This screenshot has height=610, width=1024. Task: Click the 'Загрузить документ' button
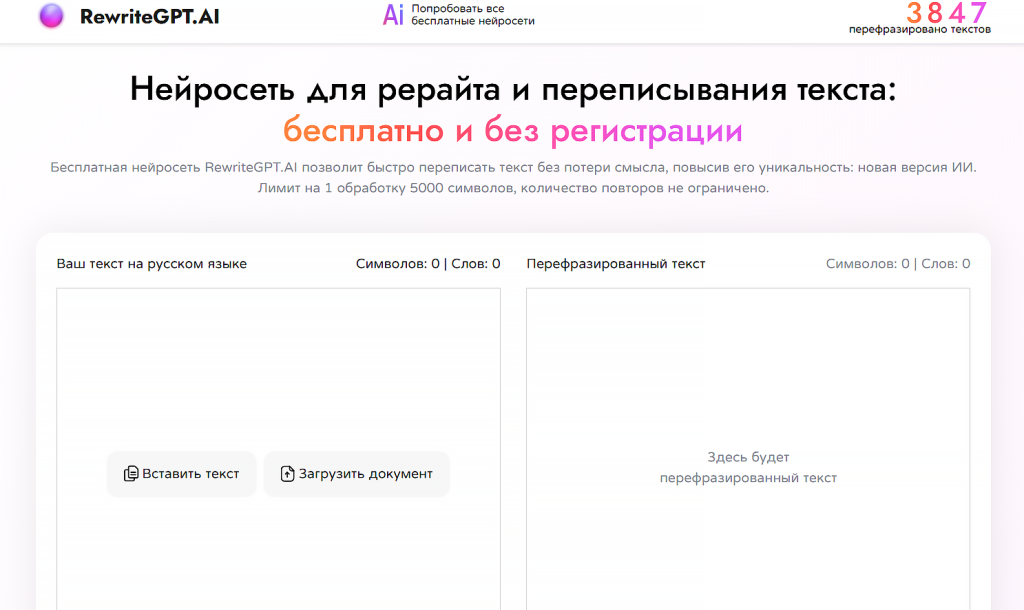[357, 473]
